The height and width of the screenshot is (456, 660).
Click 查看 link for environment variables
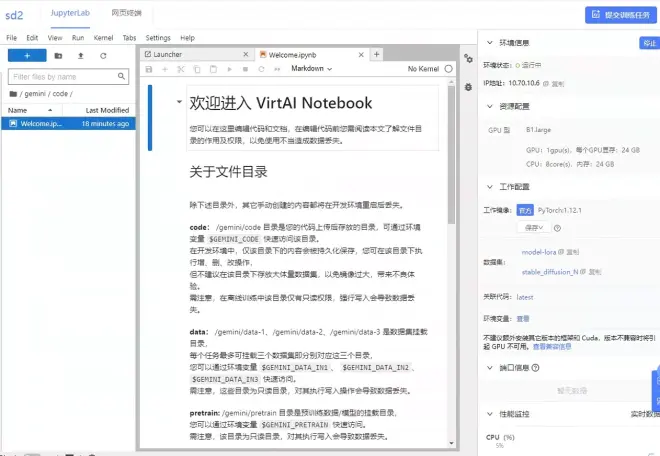523,319
